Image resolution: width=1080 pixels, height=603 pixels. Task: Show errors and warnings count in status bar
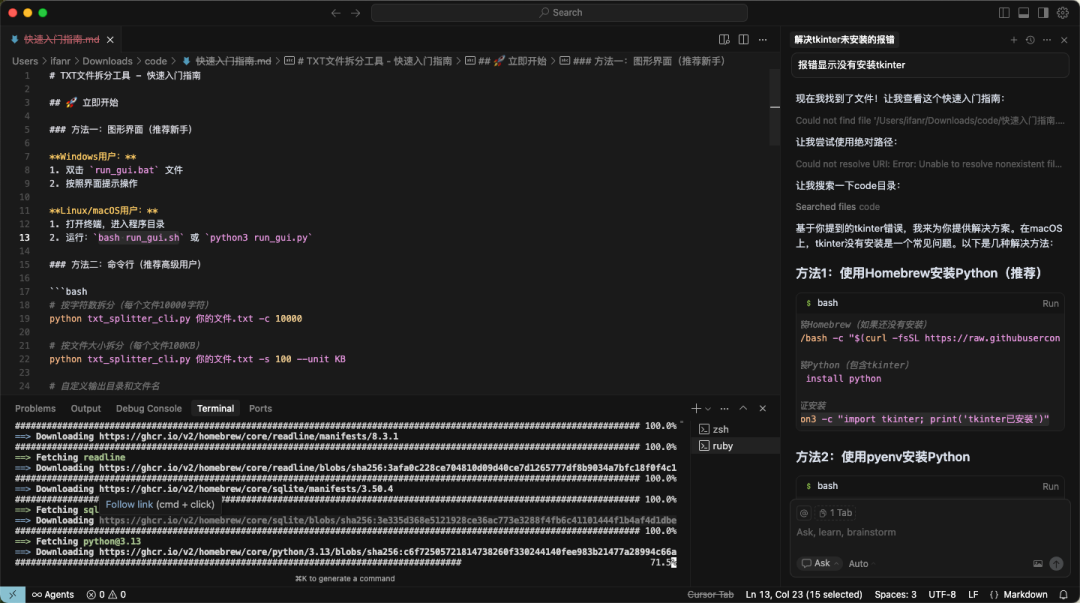coord(106,594)
